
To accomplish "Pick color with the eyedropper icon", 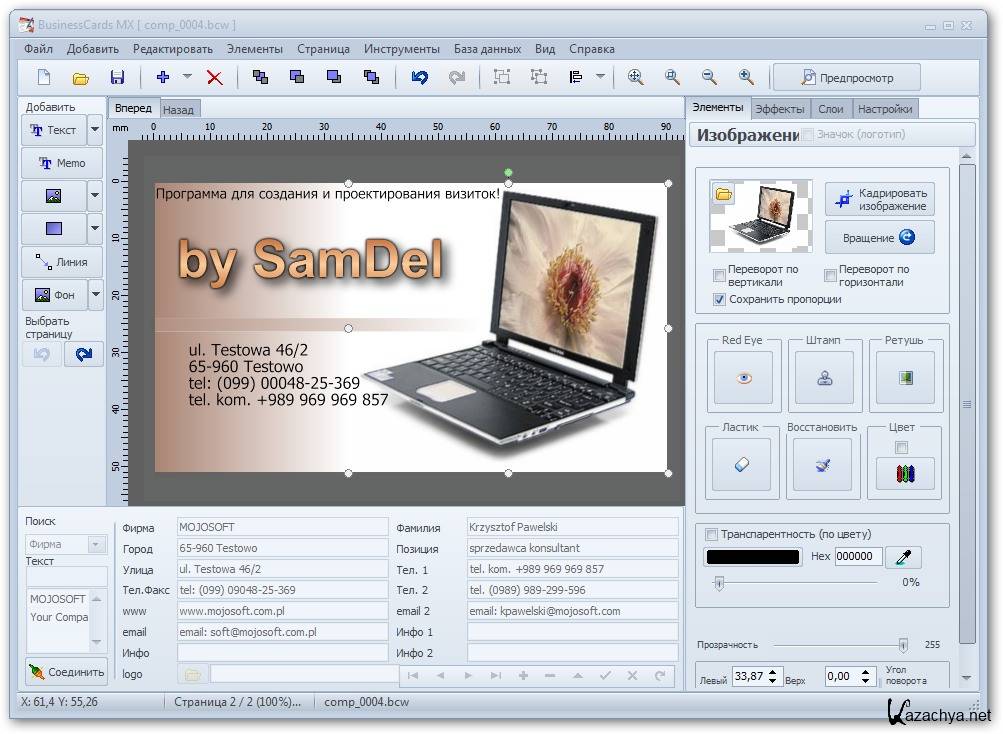I will click(x=904, y=557).
